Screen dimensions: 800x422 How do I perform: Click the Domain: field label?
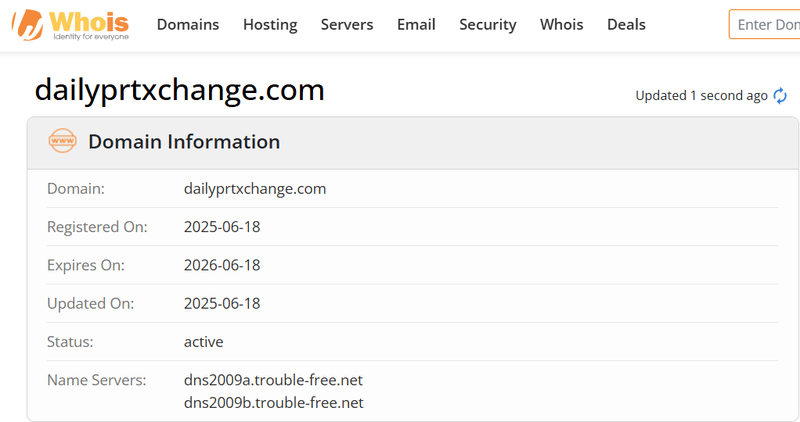pyautogui.click(x=76, y=189)
